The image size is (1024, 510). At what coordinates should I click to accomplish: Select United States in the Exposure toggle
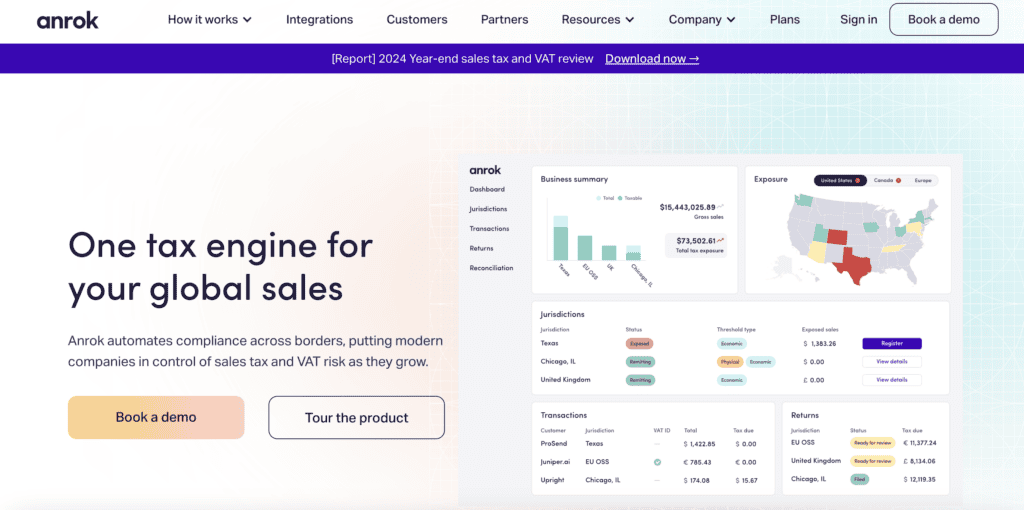tap(838, 180)
